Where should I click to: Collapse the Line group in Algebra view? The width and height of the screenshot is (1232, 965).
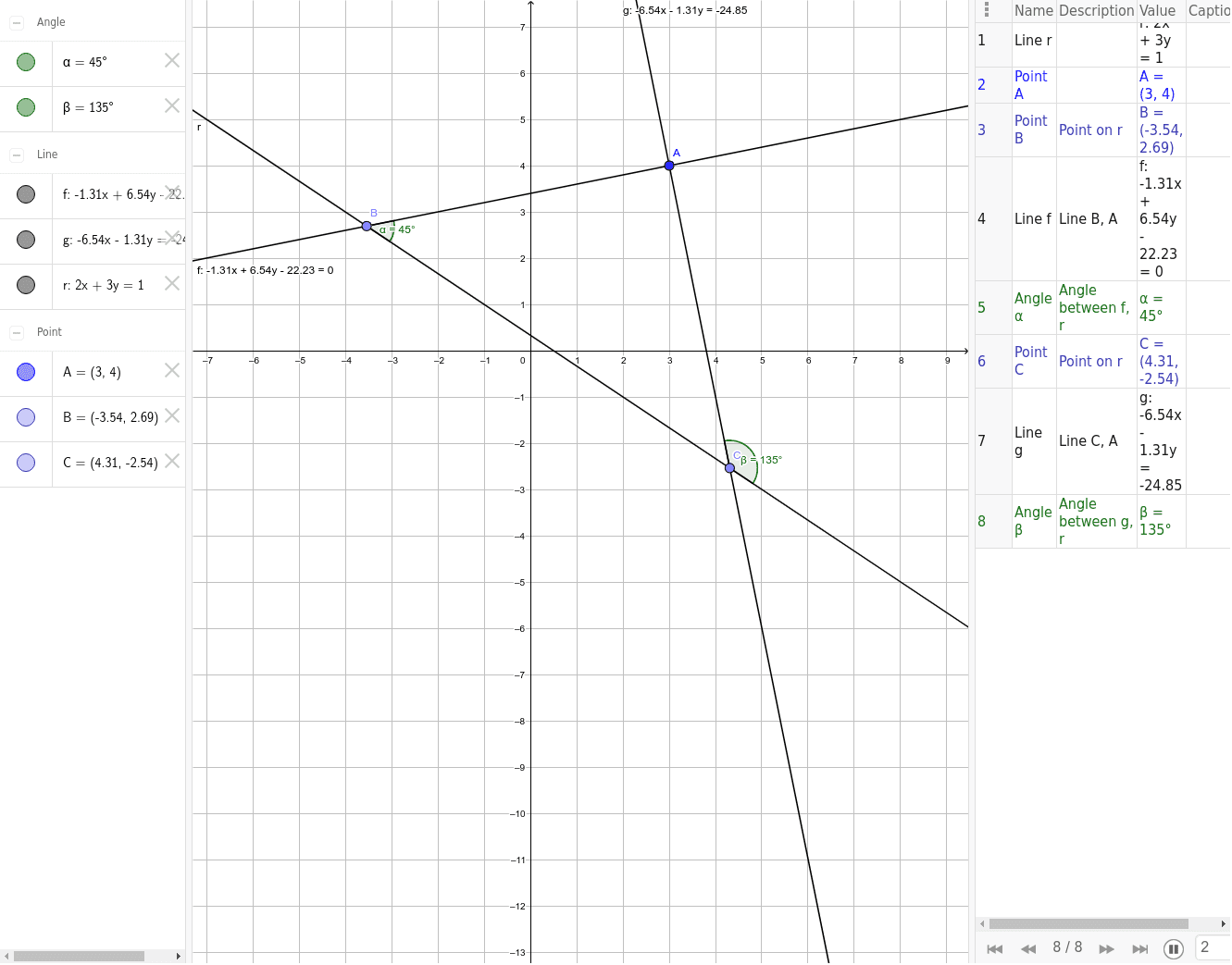coord(17,155)
